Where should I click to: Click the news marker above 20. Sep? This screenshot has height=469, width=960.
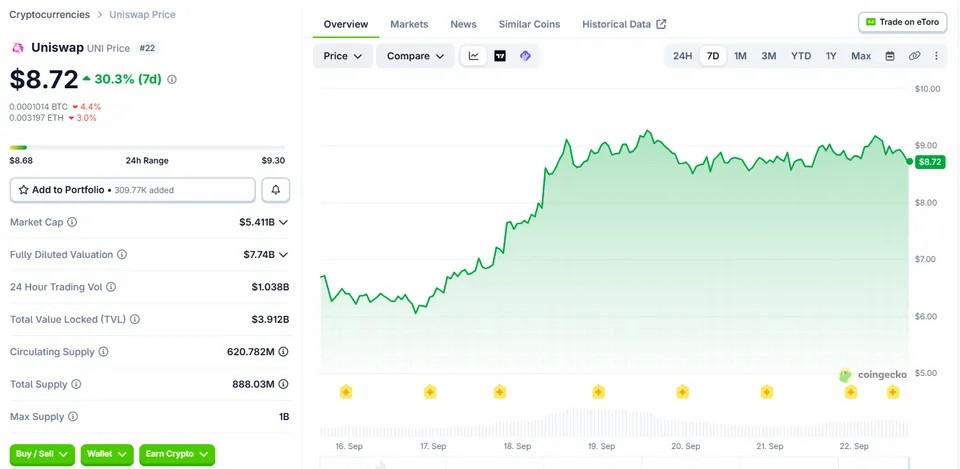pos(683,392)
